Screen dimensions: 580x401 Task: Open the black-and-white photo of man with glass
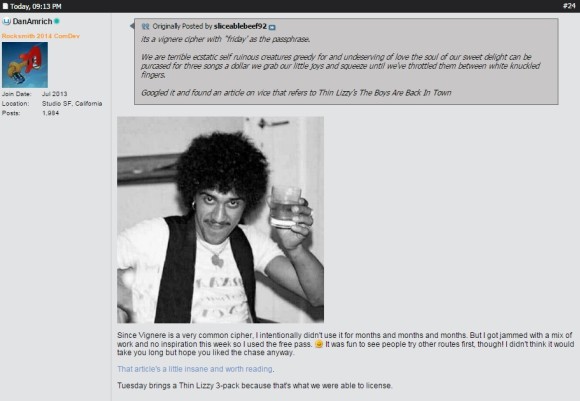click(220, 220)
